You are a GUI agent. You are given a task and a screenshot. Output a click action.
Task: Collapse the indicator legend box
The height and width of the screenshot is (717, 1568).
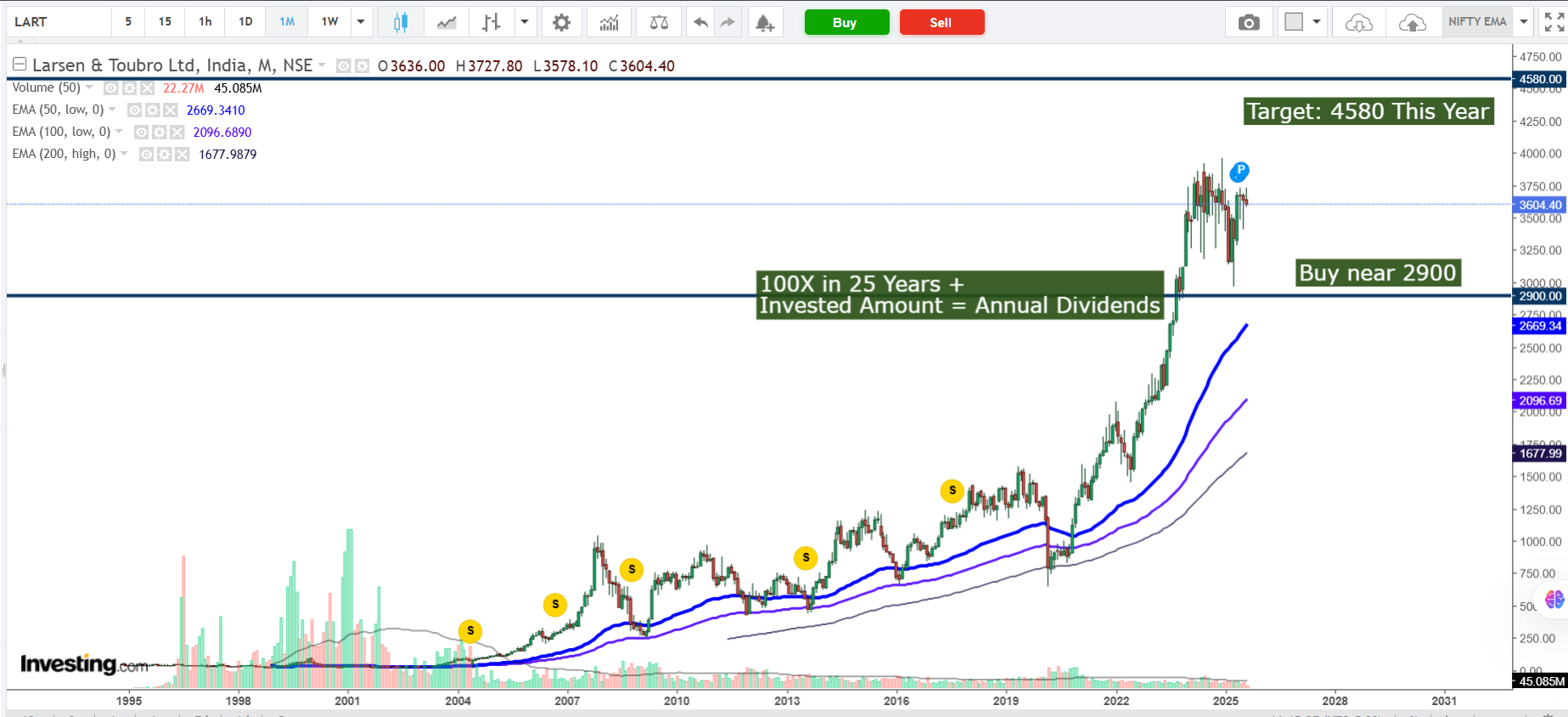(20, 65)
